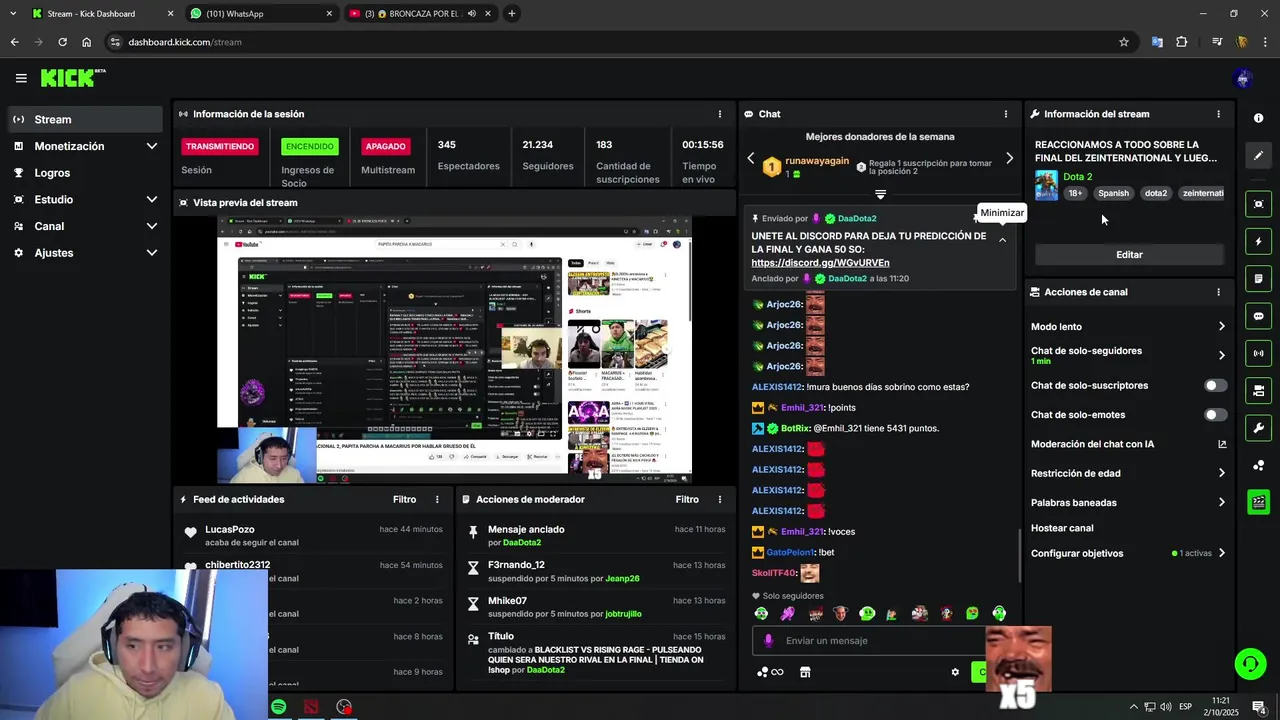Viewport: 1280px width, 720px height.
Task: Select Stream in left navigation
Action: click(x=84, y=119)
